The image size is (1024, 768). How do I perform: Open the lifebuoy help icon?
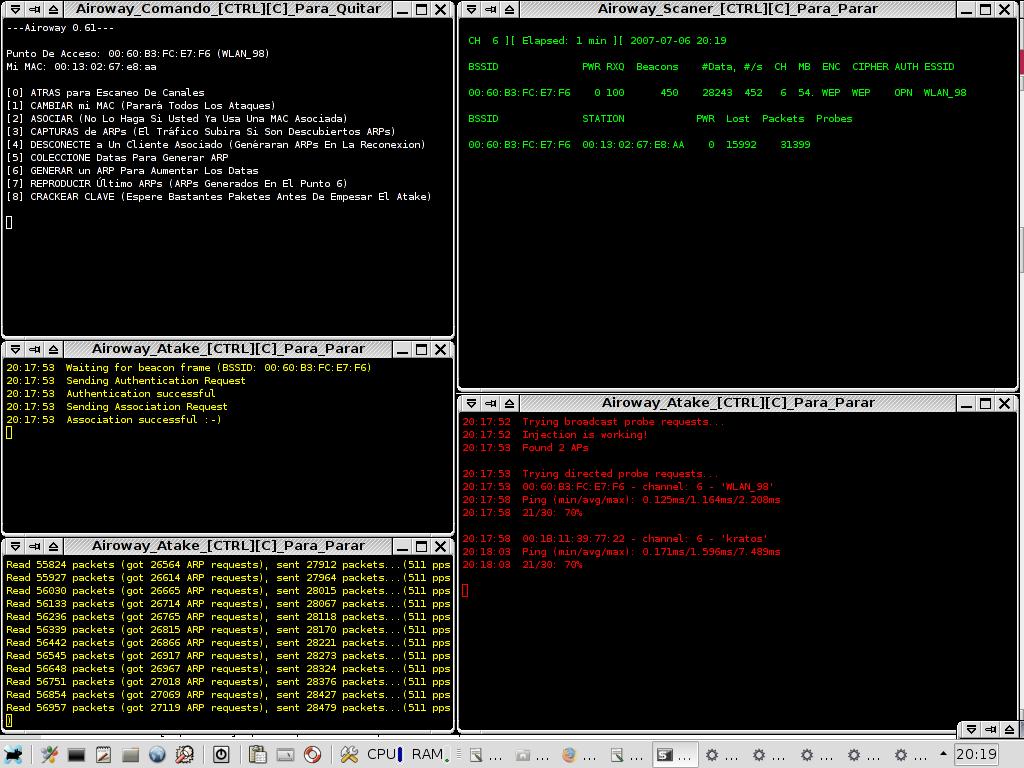[312, 754]
